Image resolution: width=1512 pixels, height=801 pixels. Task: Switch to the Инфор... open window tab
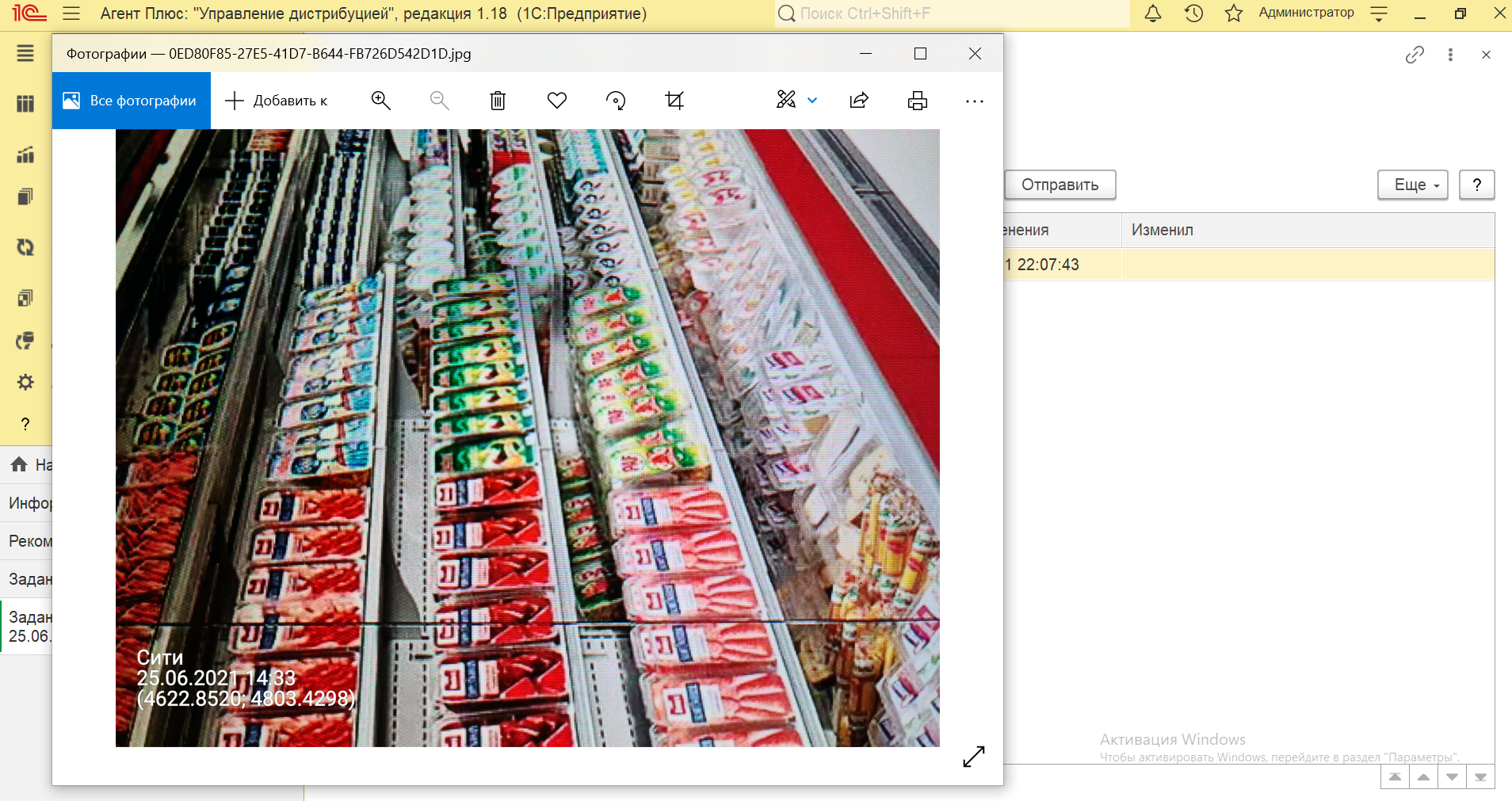click(26, 503)
